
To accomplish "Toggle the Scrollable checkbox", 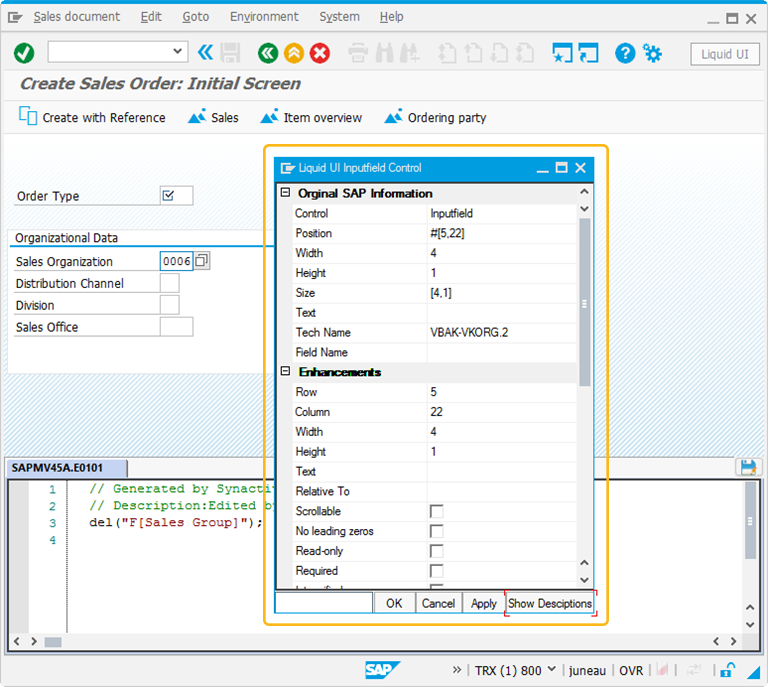I will 436,511.
